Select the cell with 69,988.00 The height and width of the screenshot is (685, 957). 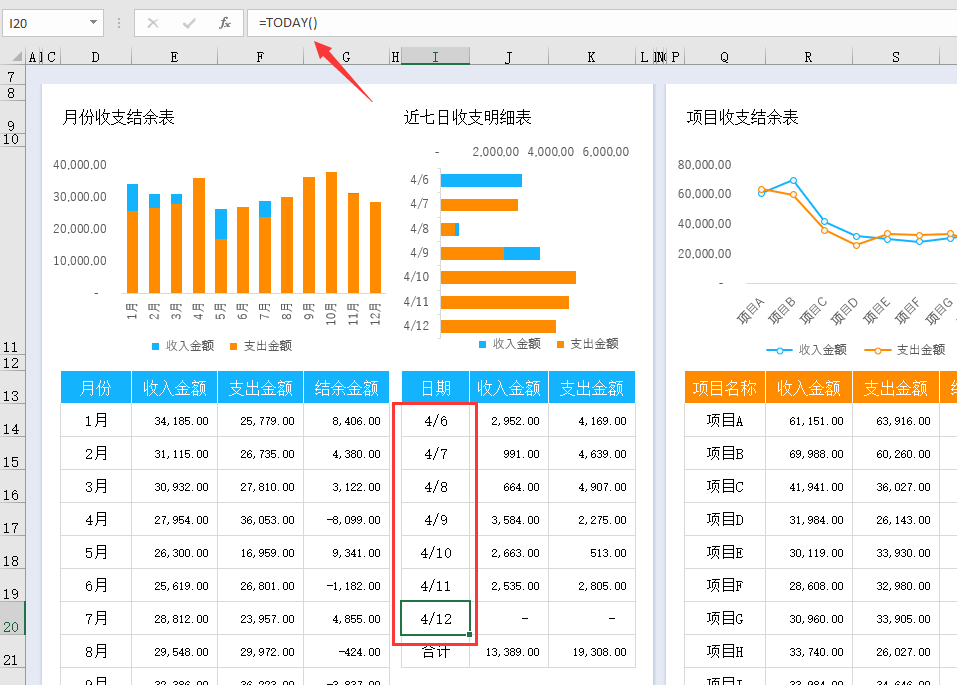pos(808,454)
